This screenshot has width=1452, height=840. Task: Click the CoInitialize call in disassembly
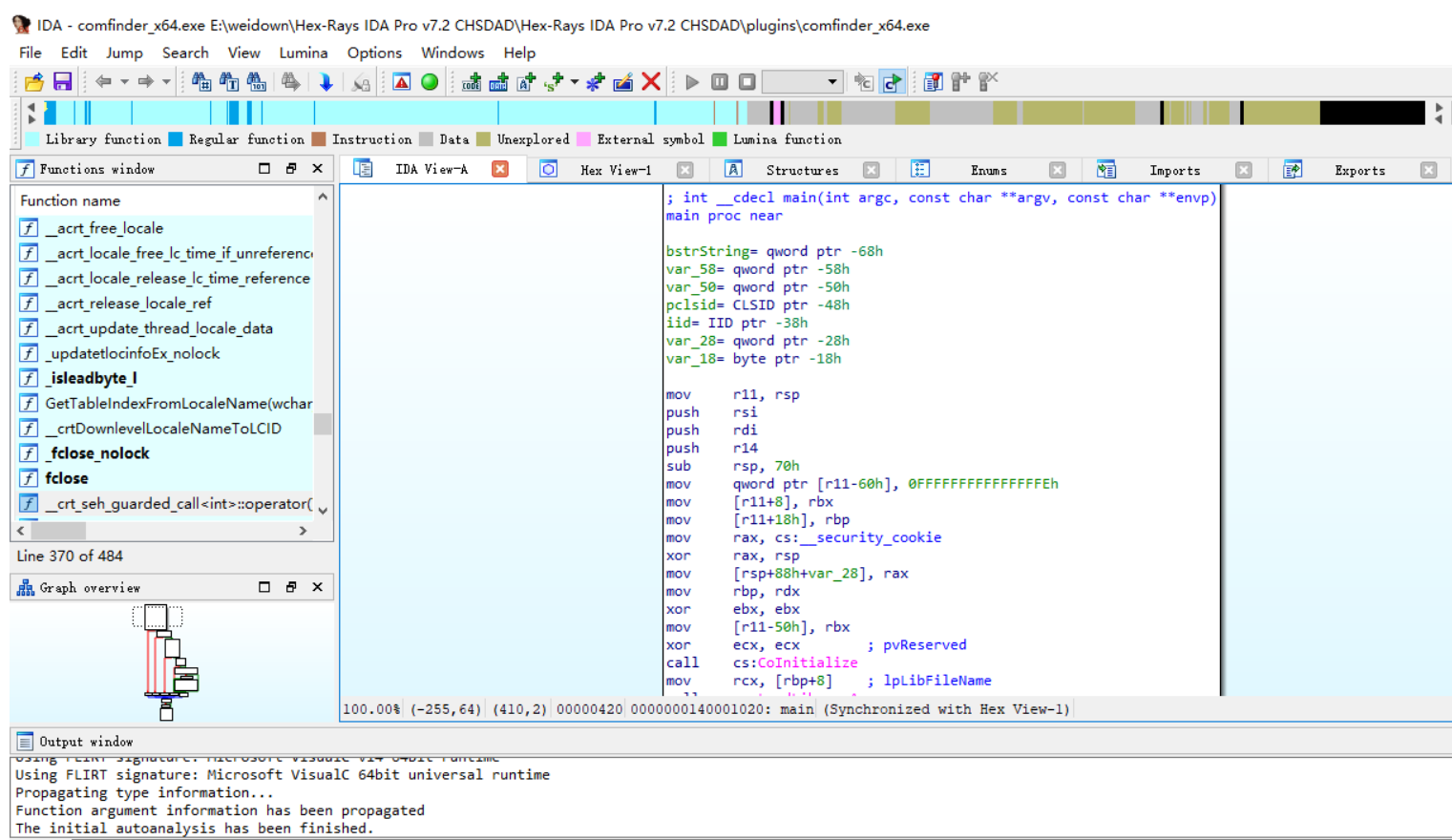pos(808,662)
